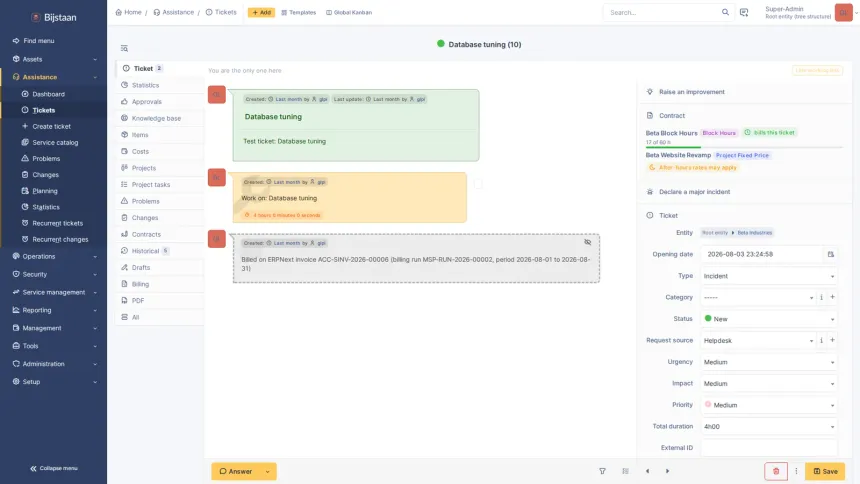
Task: Open the Approvals tab
Action: [x=159, y=102]
